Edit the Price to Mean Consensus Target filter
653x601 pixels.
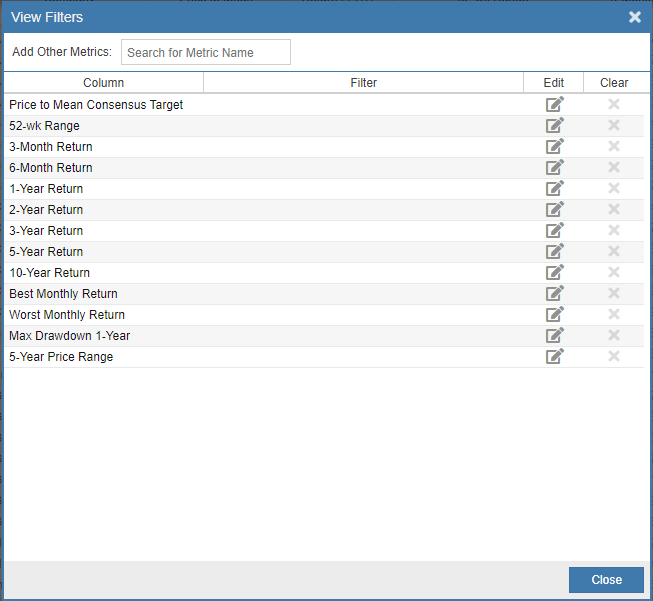tap(554, 104)
